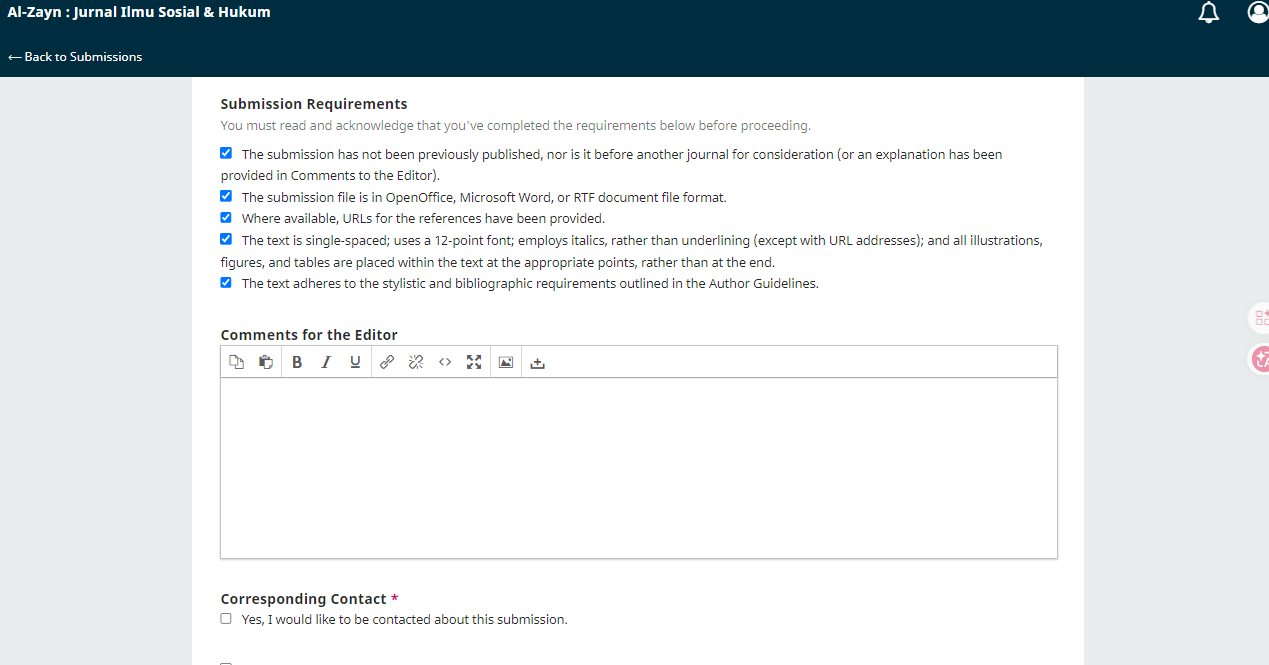Switch the editor to fullscreen mode
1269x665 pixels.
pyautogui.click(x=474, y=362)
